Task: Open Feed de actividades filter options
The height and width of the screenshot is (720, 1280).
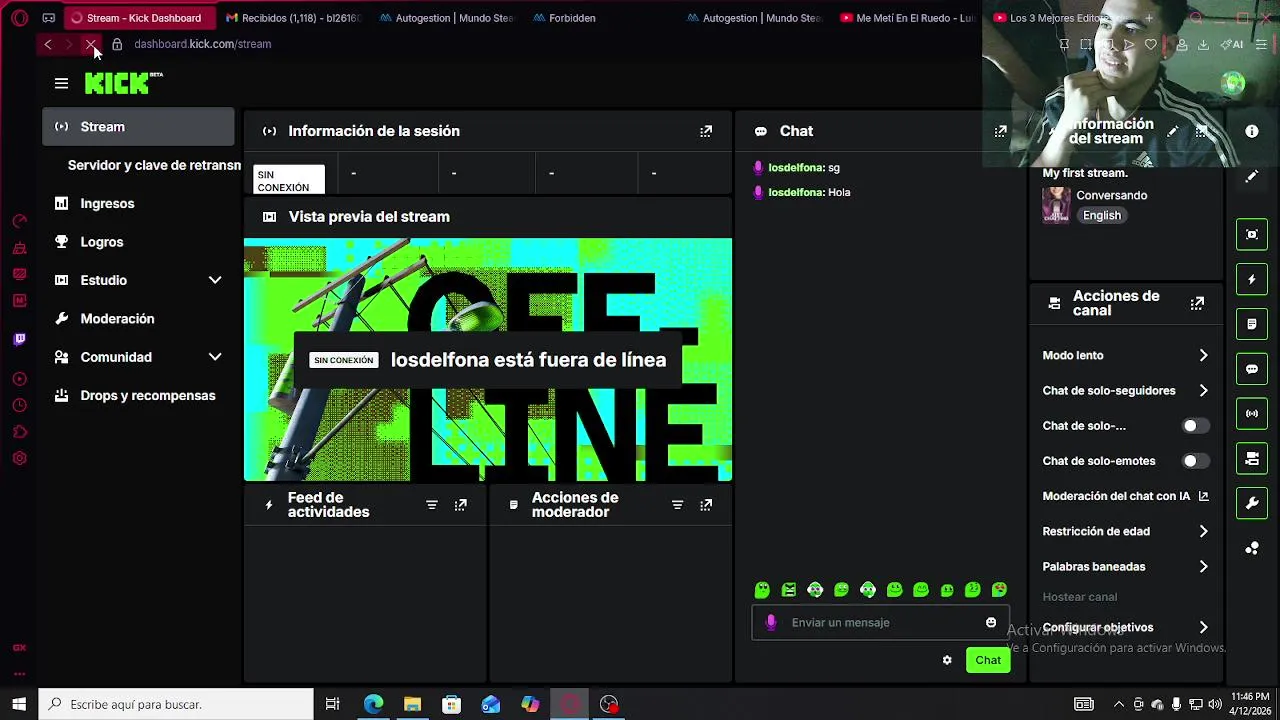Action: 432,505
